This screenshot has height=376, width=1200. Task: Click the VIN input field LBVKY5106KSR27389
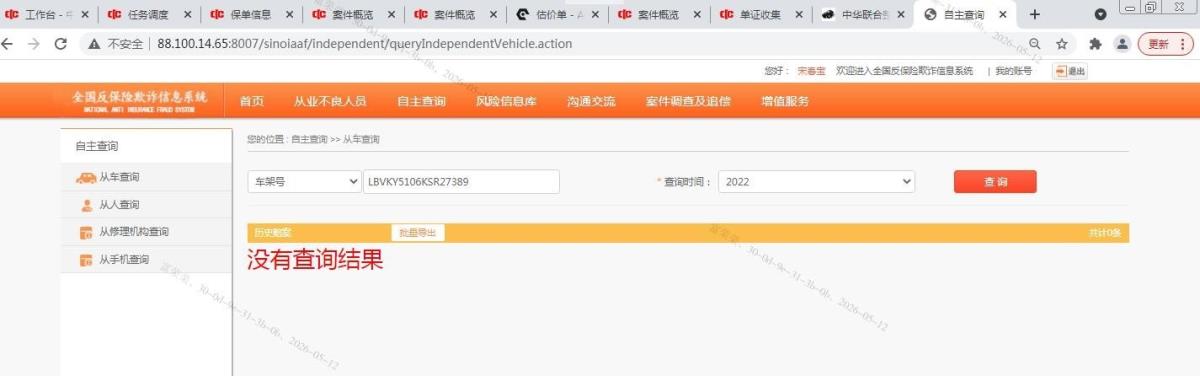461,182
